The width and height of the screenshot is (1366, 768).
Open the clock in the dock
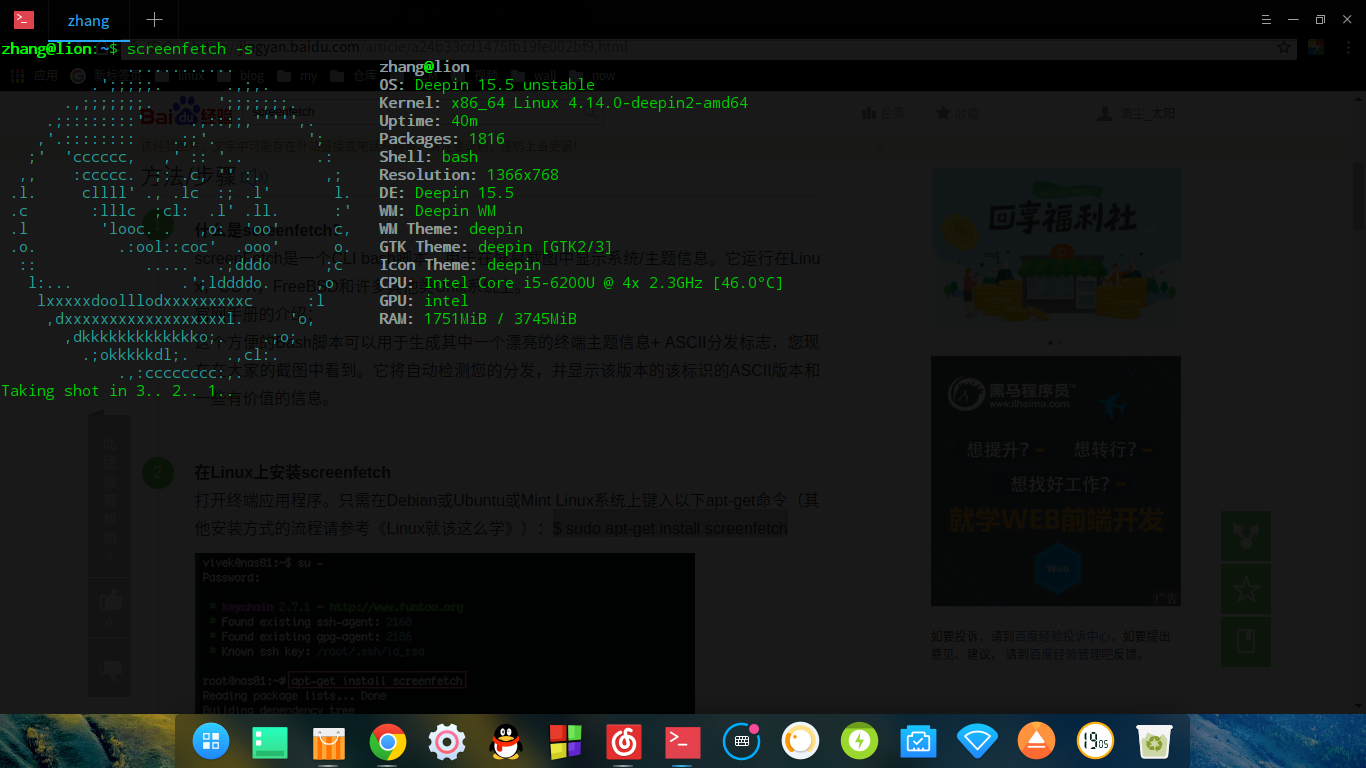coord(1095,741)
